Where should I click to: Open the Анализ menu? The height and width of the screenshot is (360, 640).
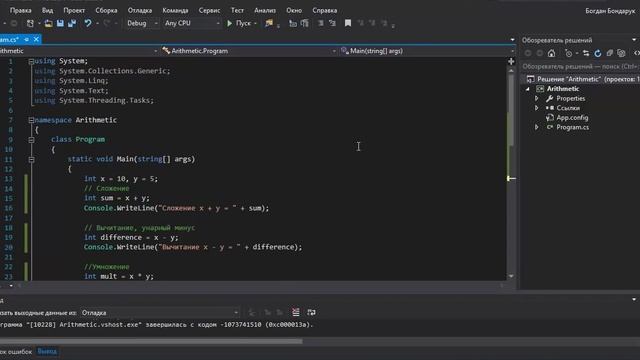[x=265, y=10]
